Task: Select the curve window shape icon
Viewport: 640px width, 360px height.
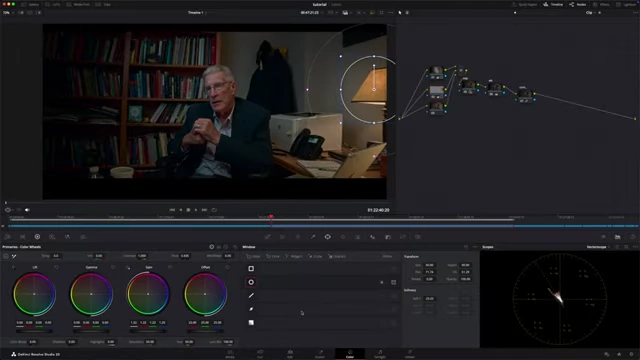Action: click(x=251, y=309)
